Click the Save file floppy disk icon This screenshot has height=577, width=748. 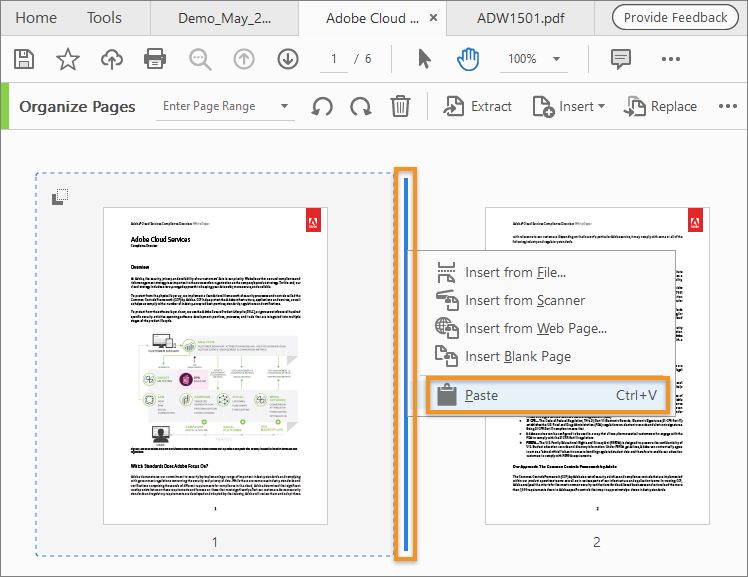click(24, 59)
